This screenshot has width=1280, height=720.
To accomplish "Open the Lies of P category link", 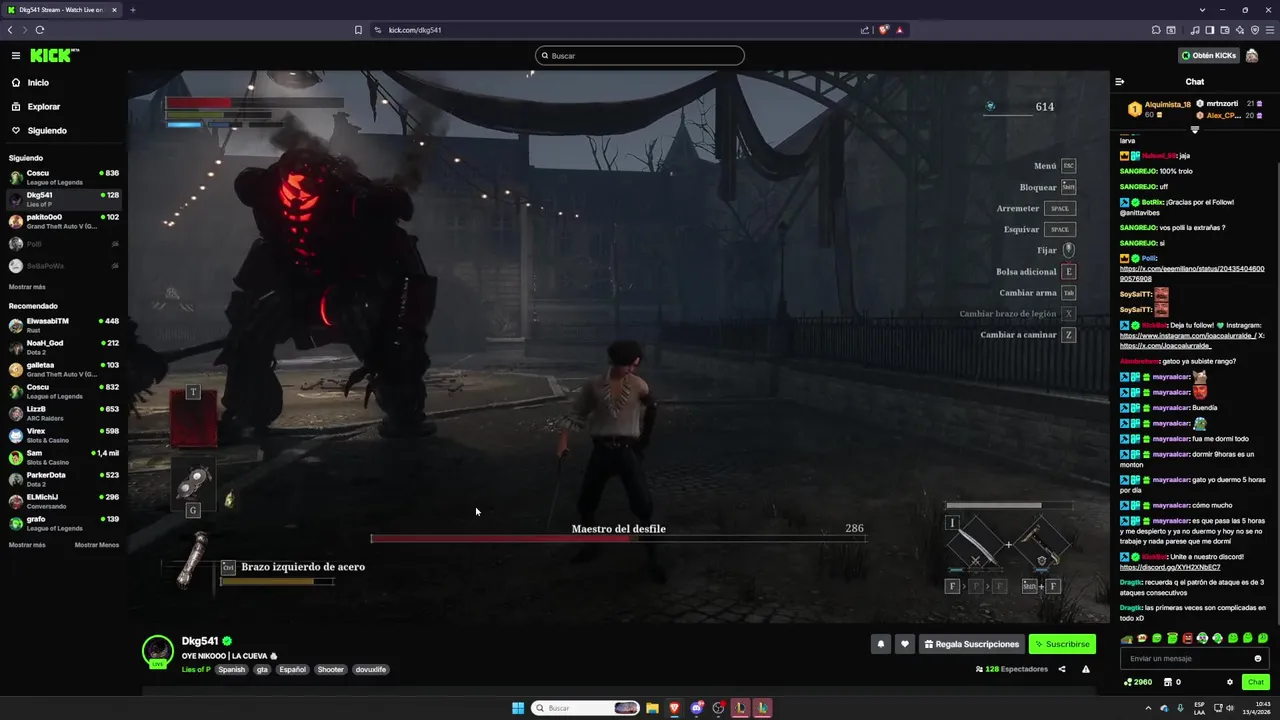I will 196,670.
